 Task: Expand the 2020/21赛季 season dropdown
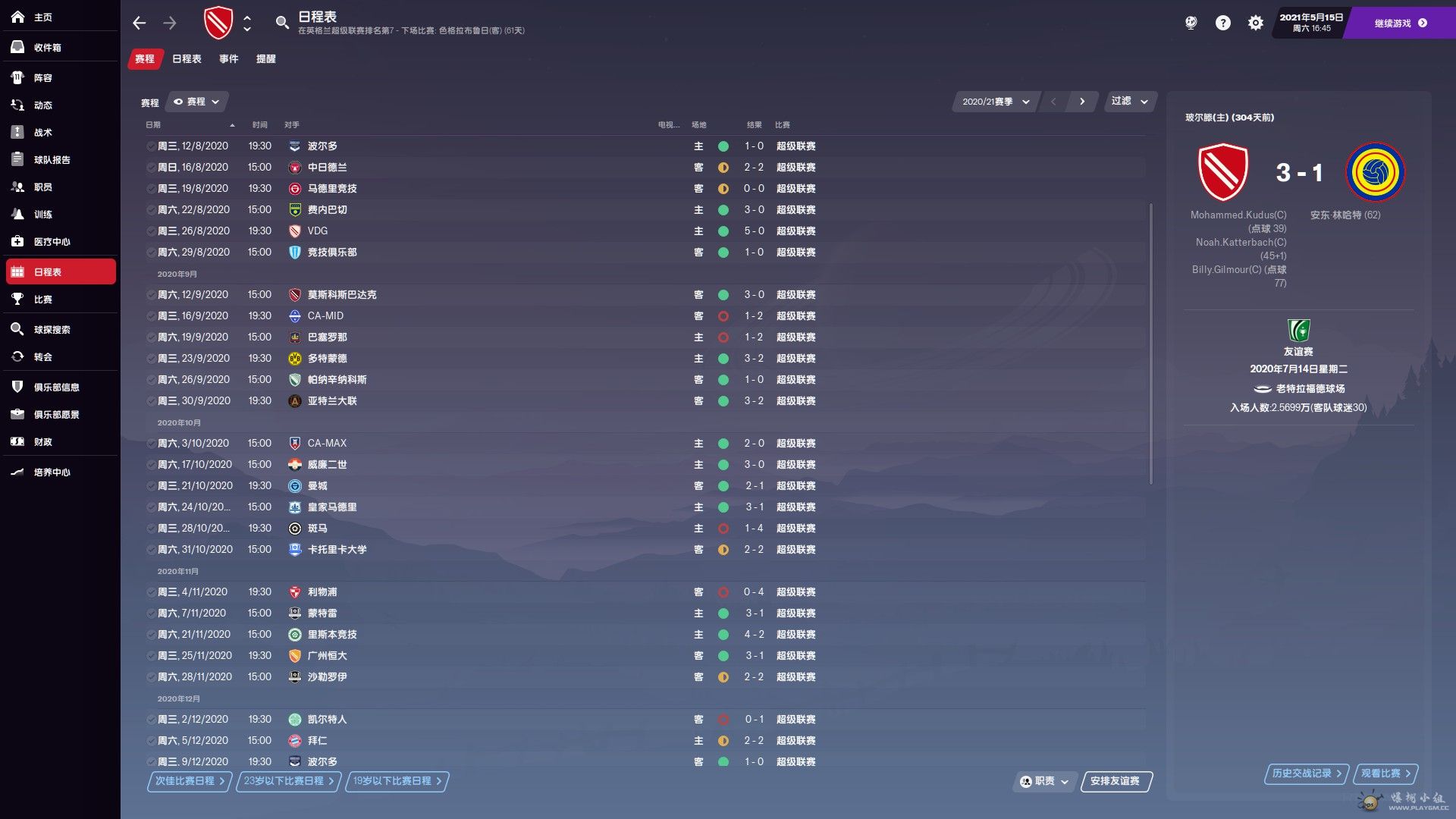995,102
